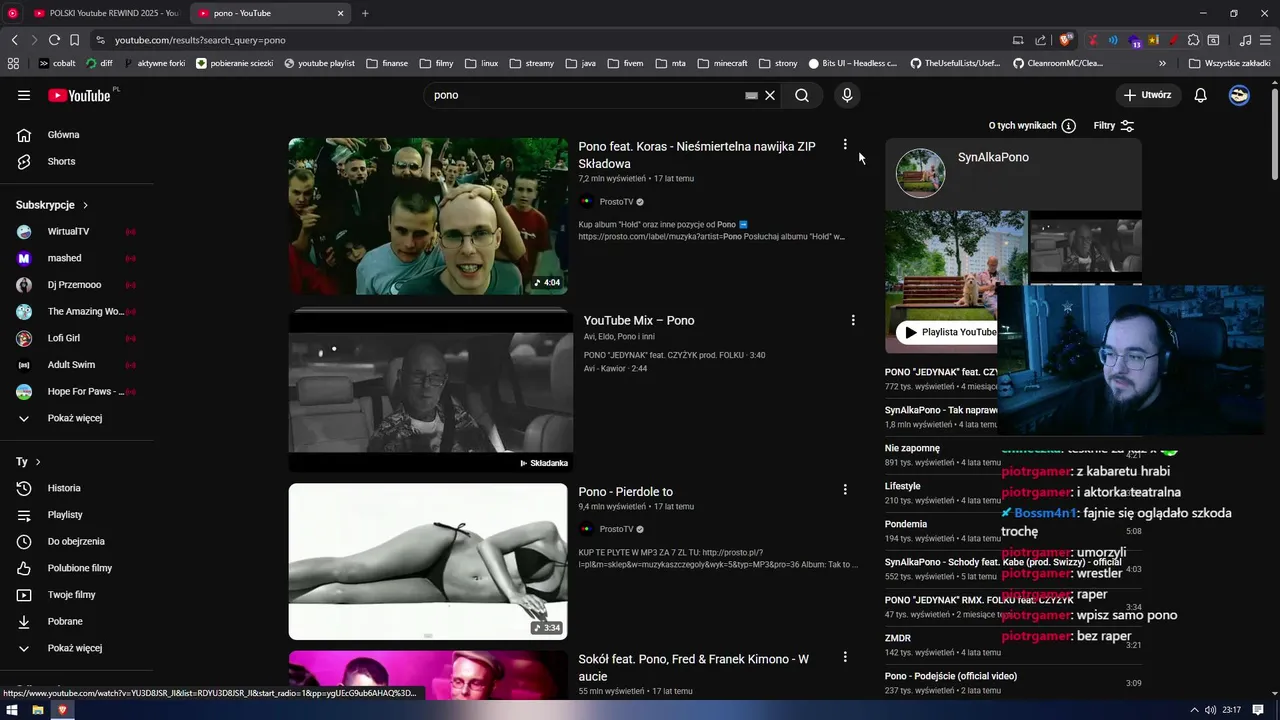Start voice search with the microphone
This screenshot has height=720, width=1280.
(847, 95)
